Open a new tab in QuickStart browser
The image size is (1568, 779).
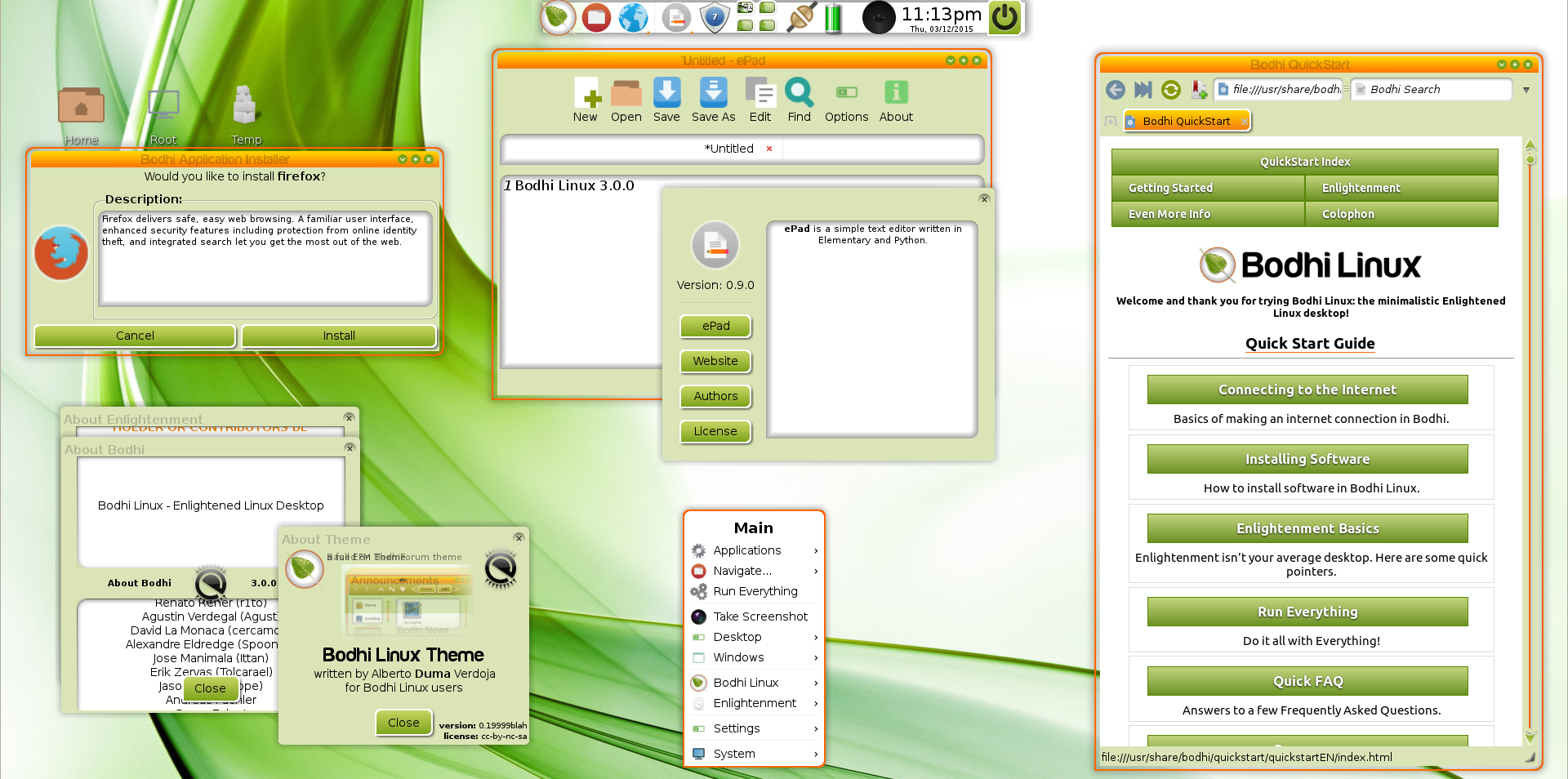tap(1111, 121)
